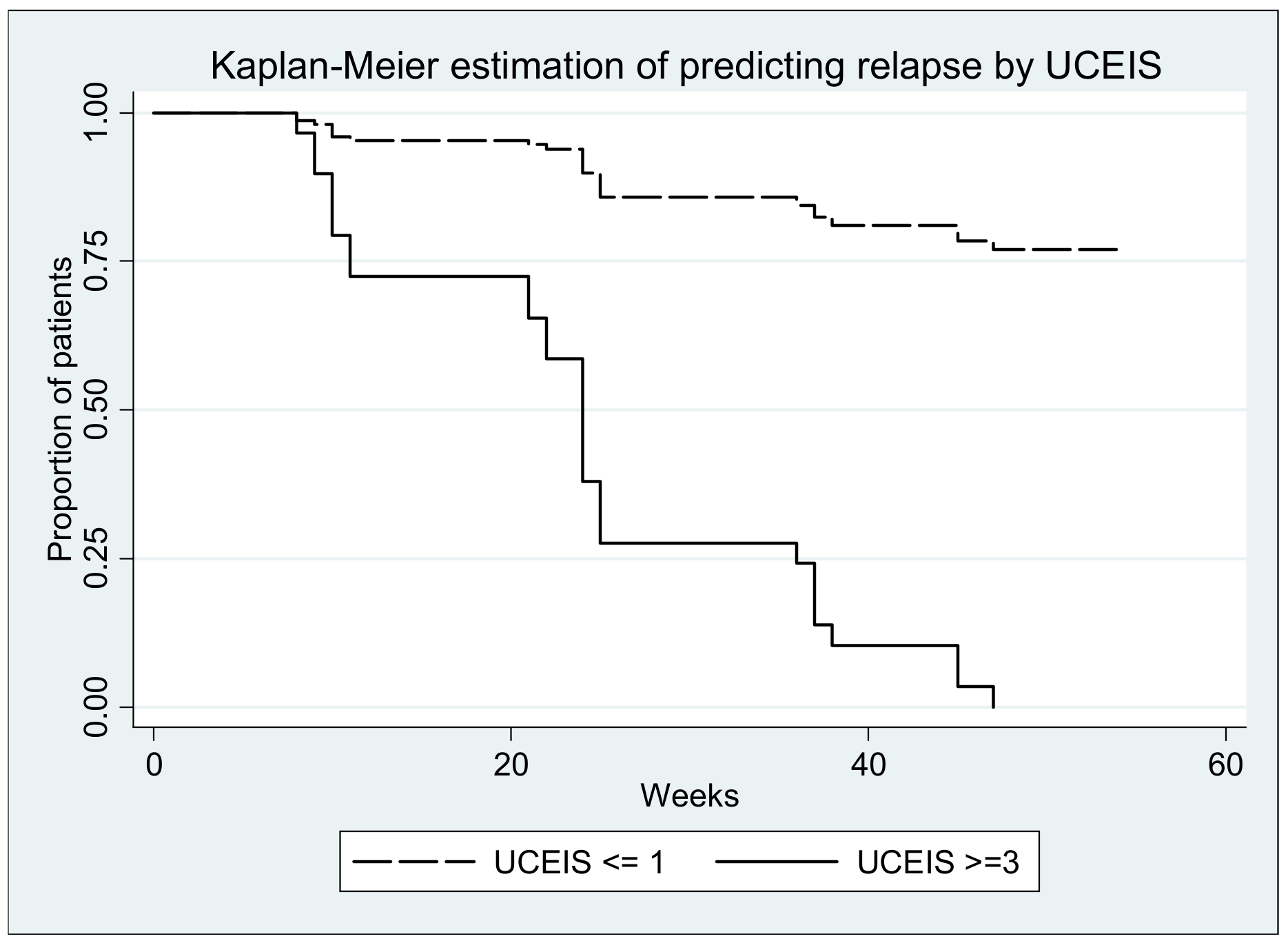Click the 0.25 y-axis tick label
The width and height of the screenshot is (1288, 943).
[96, 558]
